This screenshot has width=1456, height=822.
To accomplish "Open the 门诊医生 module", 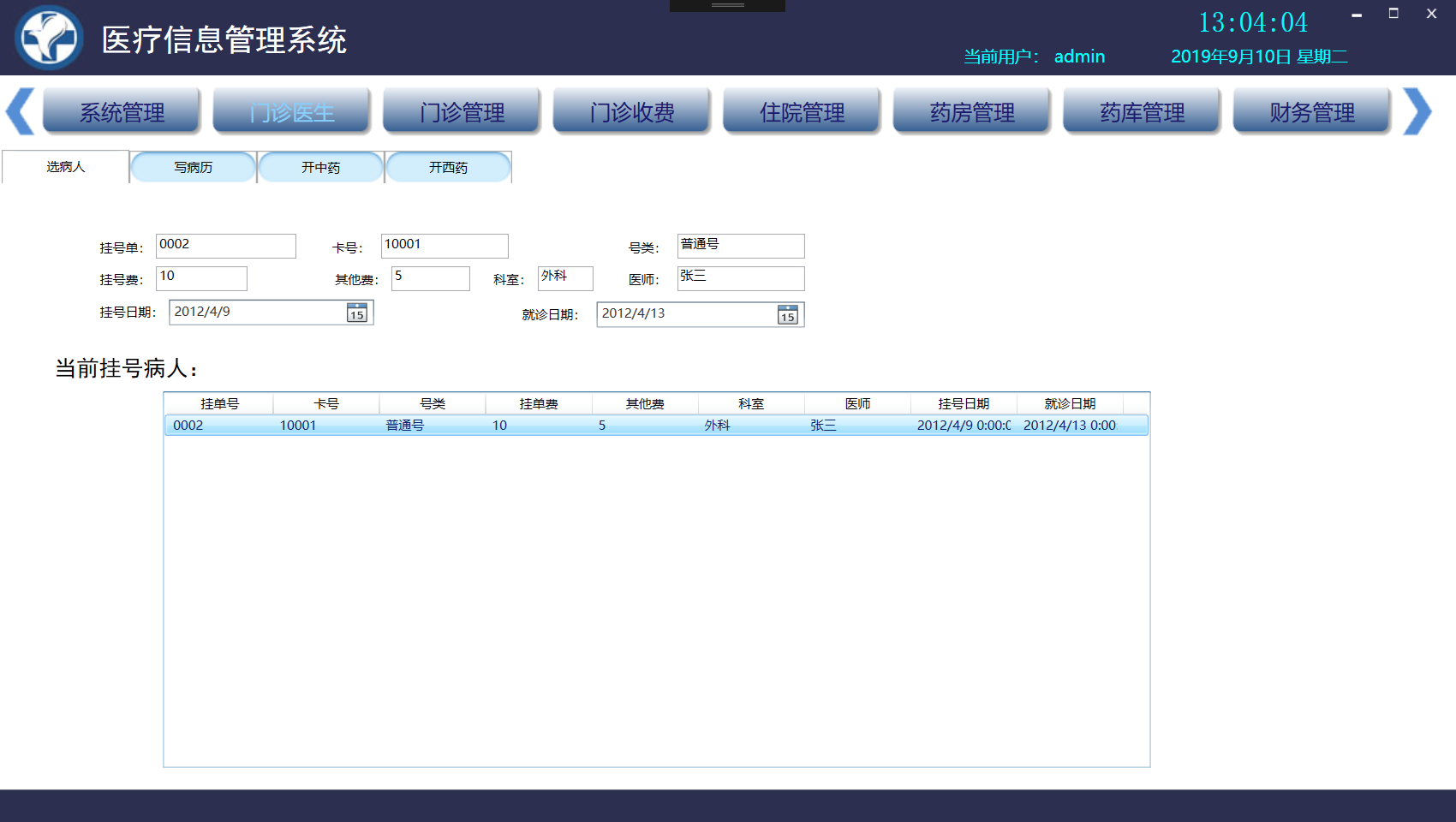I will pyautogui.click(x=292, y=111).
